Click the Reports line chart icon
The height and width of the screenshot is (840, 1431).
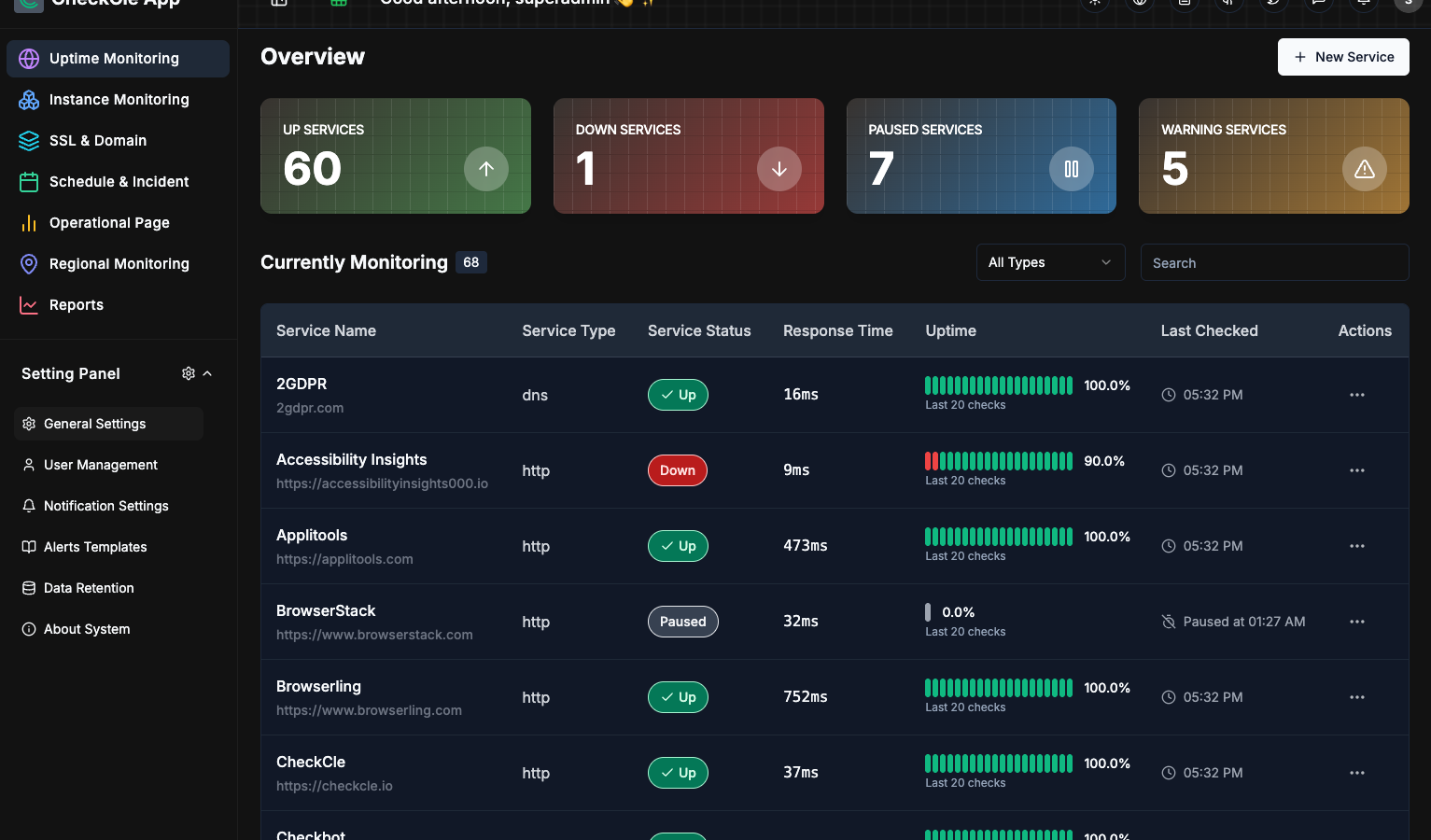pos(29,305)
